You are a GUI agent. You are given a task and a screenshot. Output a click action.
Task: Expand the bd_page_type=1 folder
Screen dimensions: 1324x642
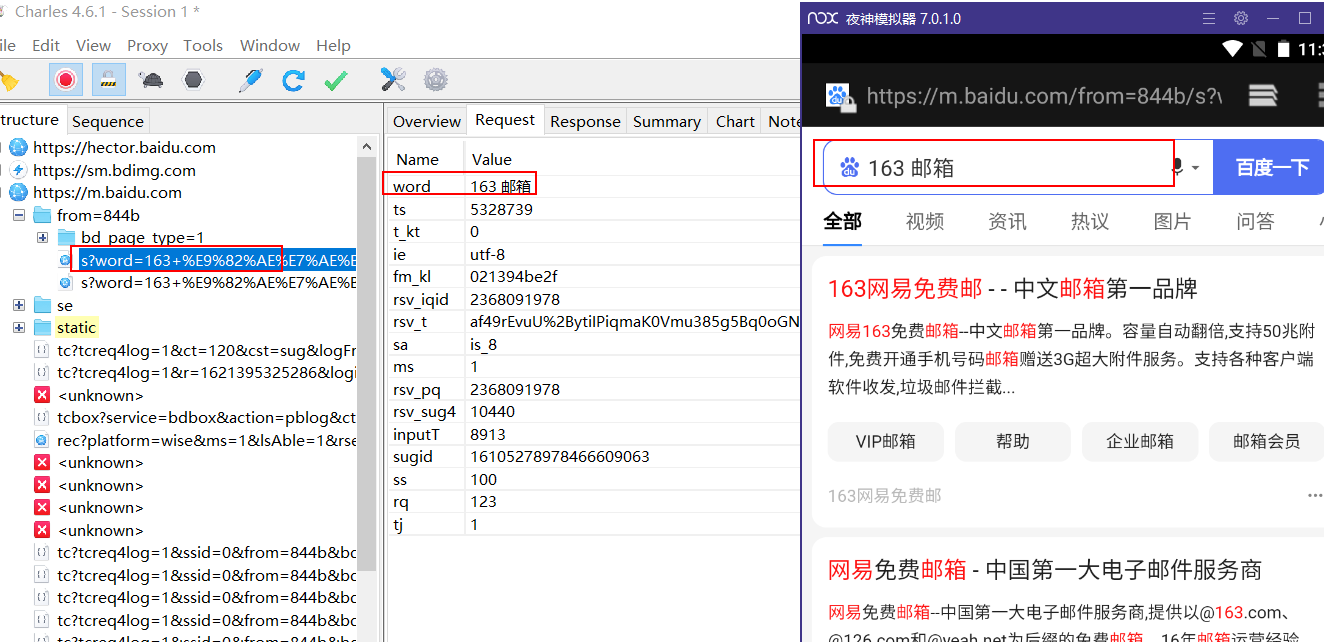[42, 237]
